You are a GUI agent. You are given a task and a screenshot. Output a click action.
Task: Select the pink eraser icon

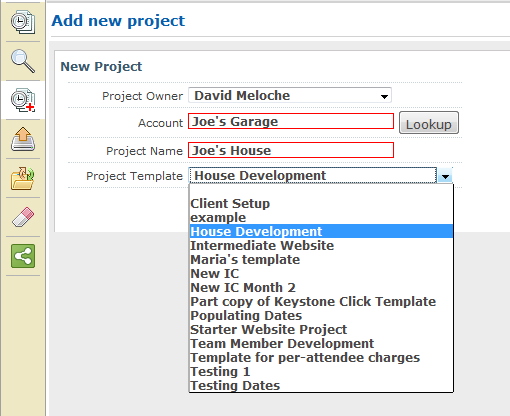click(23, 217)
